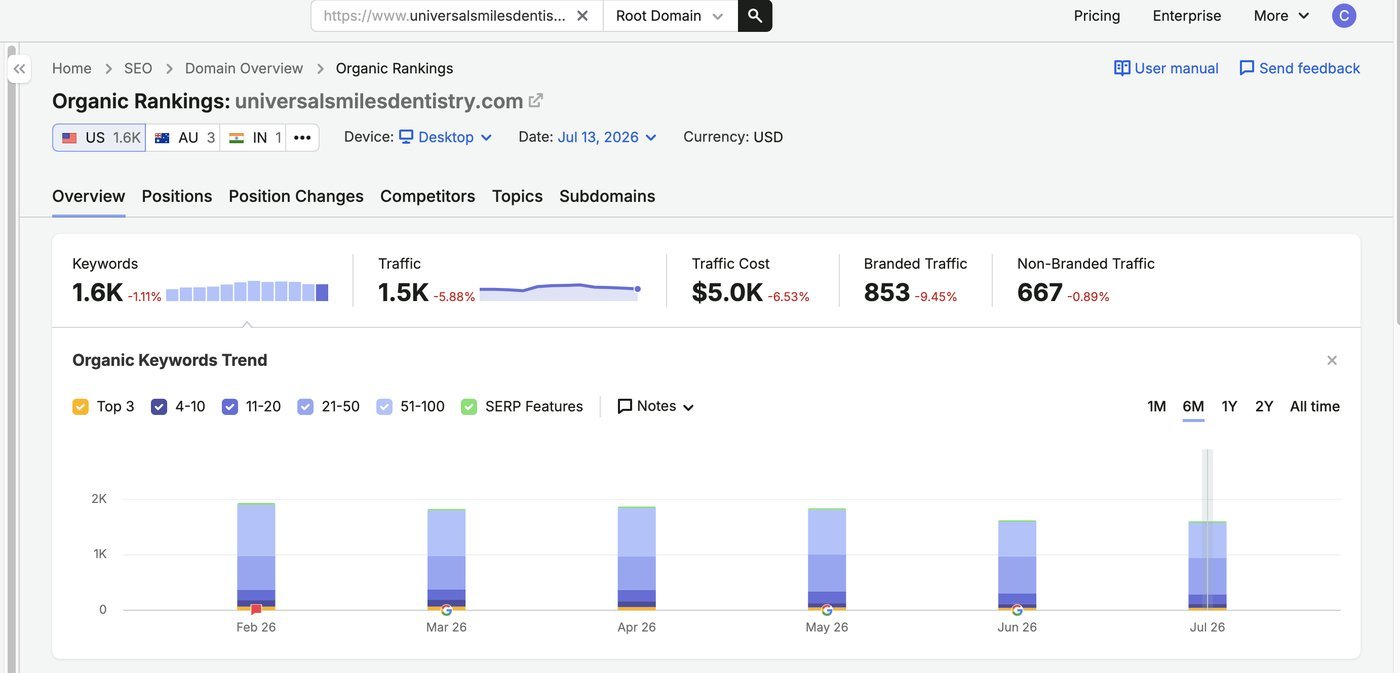Click the Google update marker on Mar 26
The image size is (1400, 673).
pos(446,610)
